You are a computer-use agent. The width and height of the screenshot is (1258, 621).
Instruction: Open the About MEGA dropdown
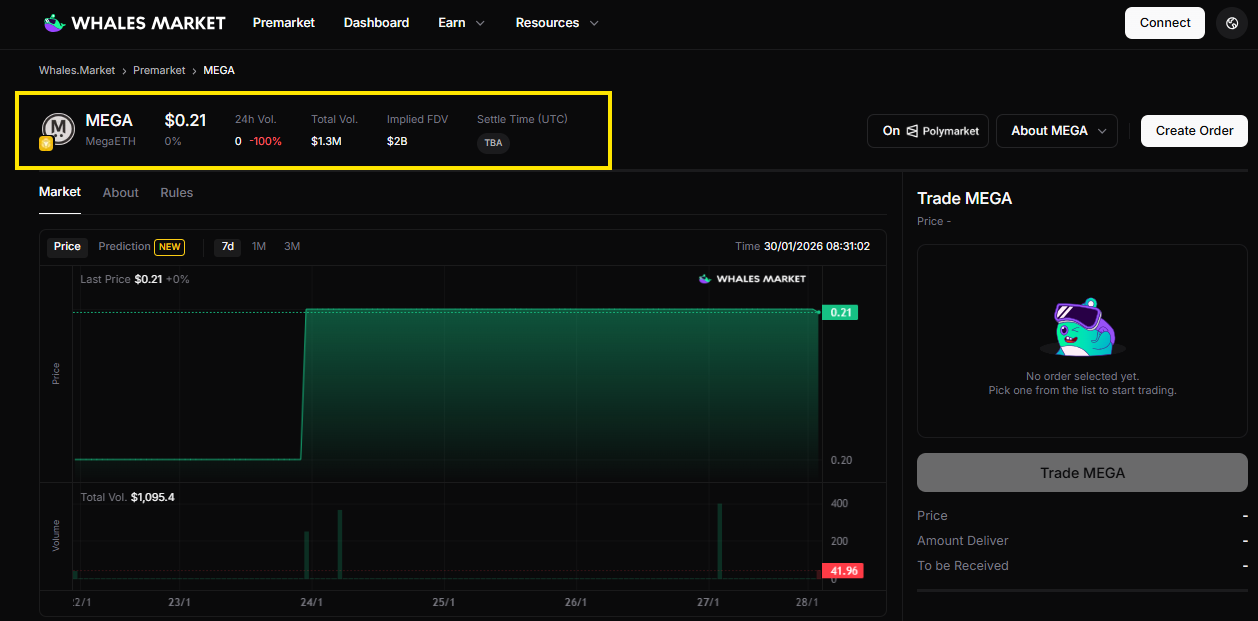click(x=1056, y=130)
